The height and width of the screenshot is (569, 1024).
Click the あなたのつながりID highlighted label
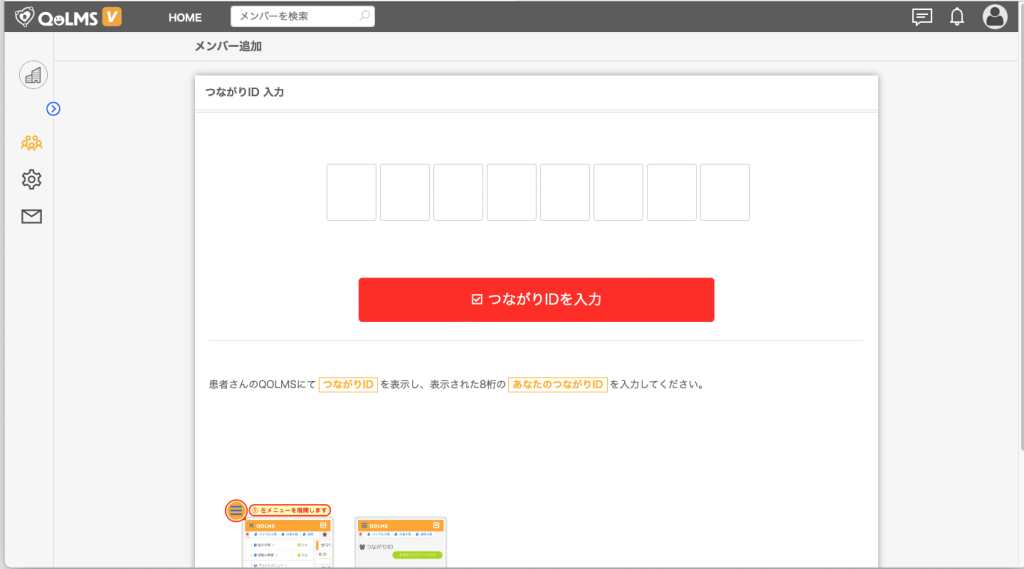558,385
